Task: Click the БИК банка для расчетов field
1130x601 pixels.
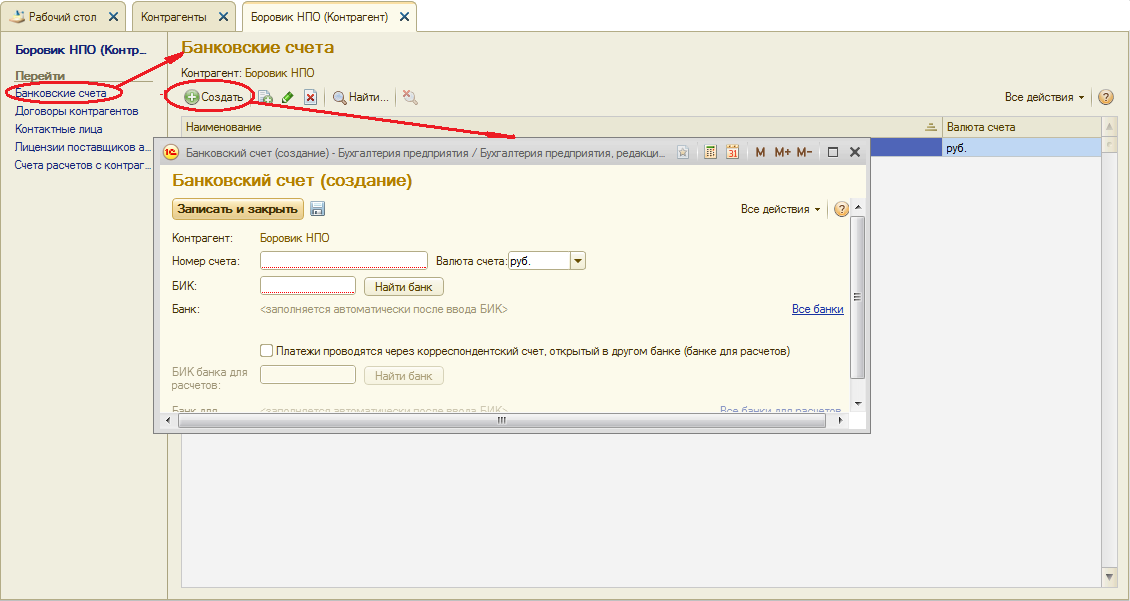Action: (308, 375)
